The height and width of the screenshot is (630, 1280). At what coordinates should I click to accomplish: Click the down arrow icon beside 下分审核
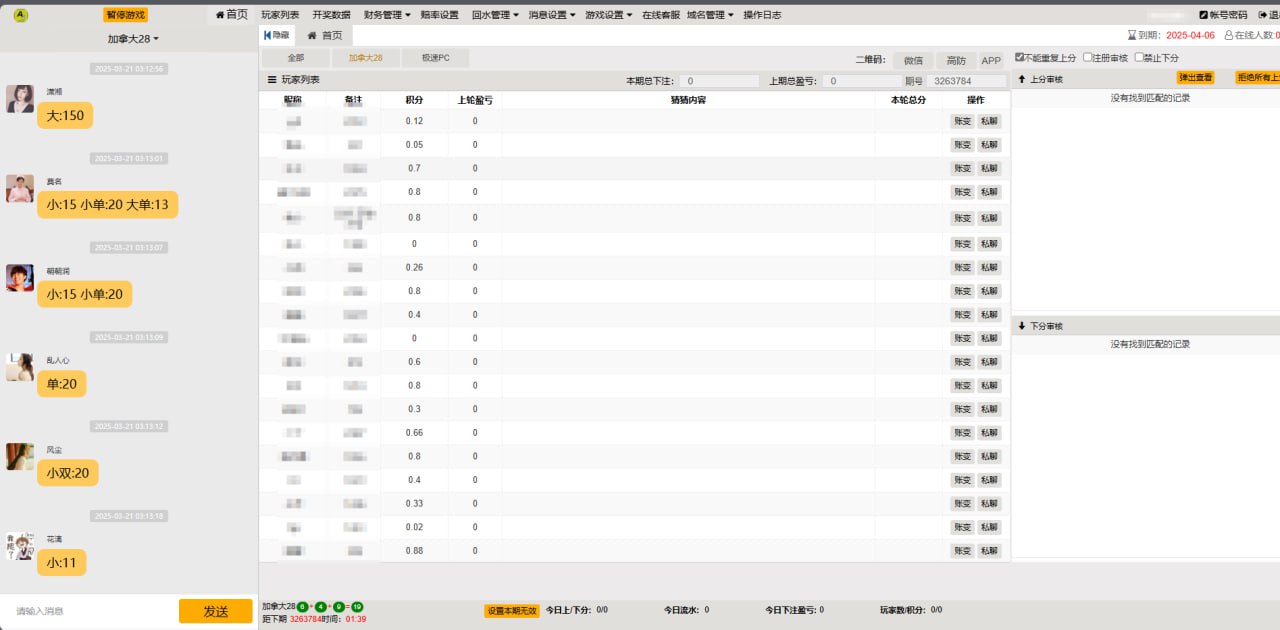1022,325
